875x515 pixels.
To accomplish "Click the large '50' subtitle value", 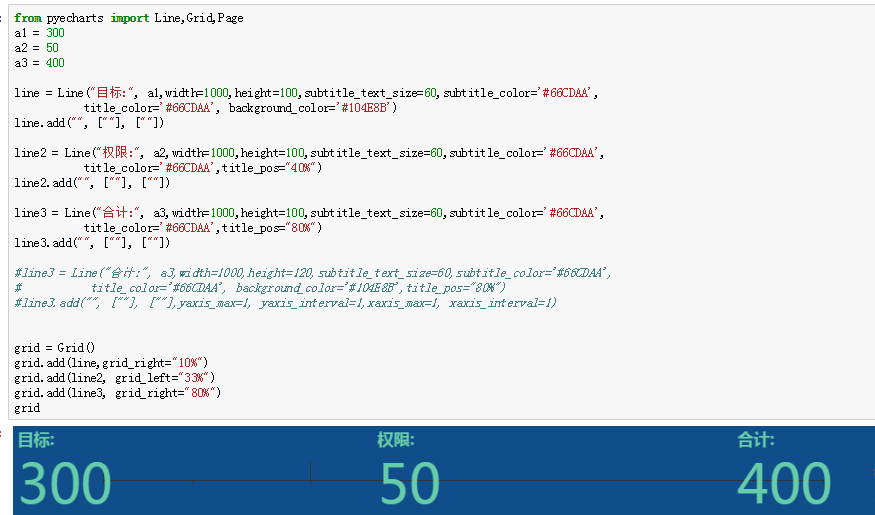I will tap(410, 483).
